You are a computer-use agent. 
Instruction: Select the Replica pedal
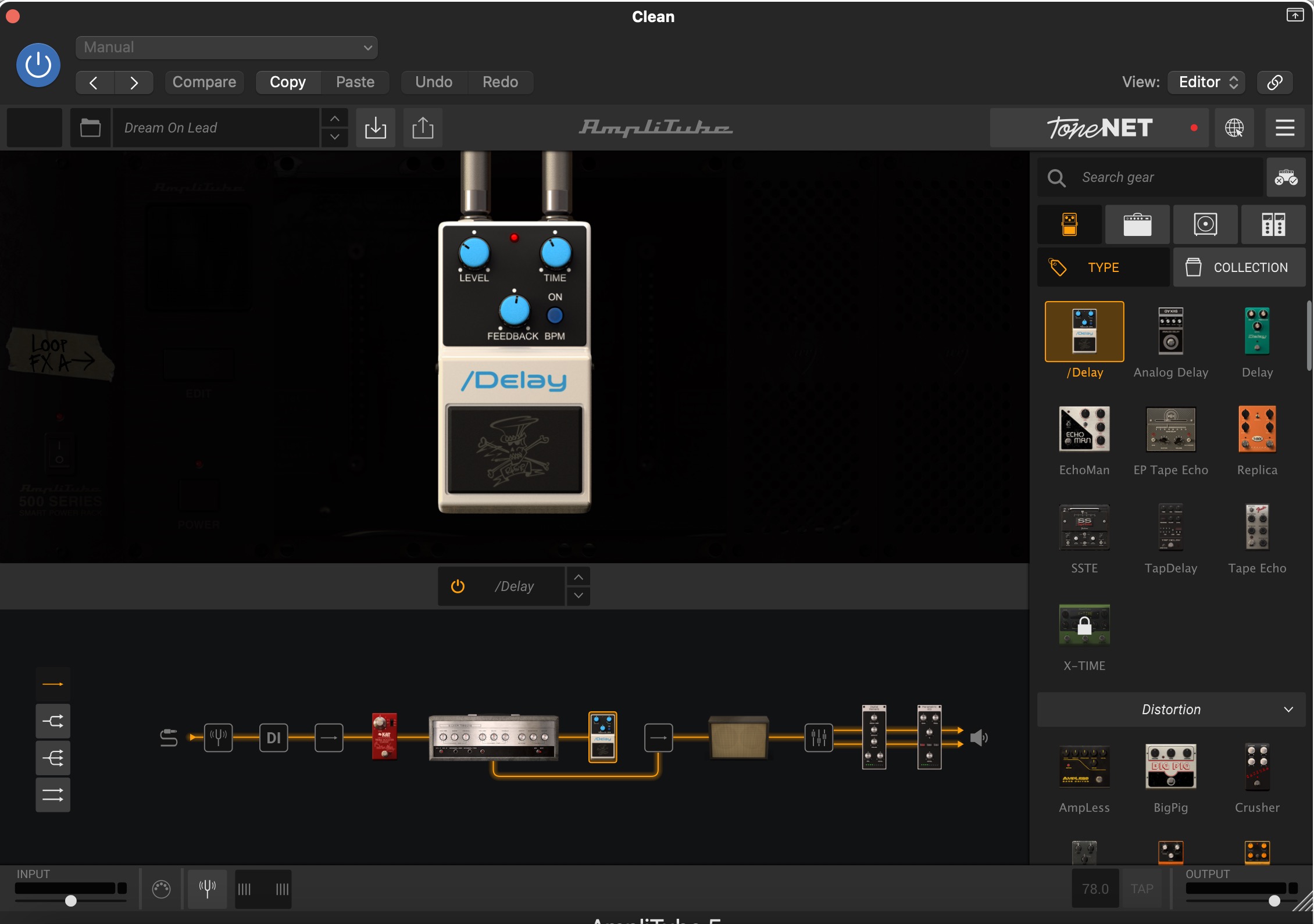(1257, 429)
